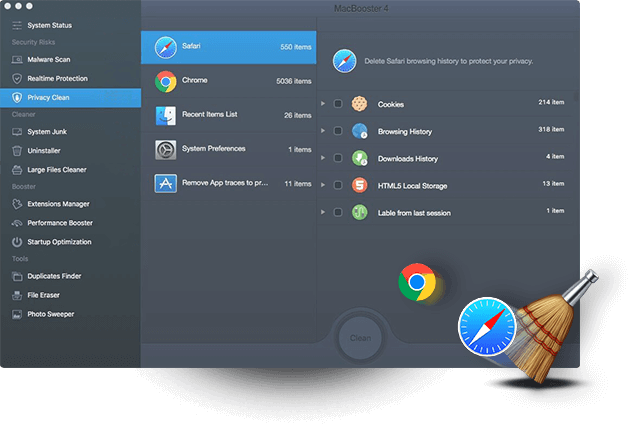Expand Downloads History disclosure triangle

click(x=323, y=158)
